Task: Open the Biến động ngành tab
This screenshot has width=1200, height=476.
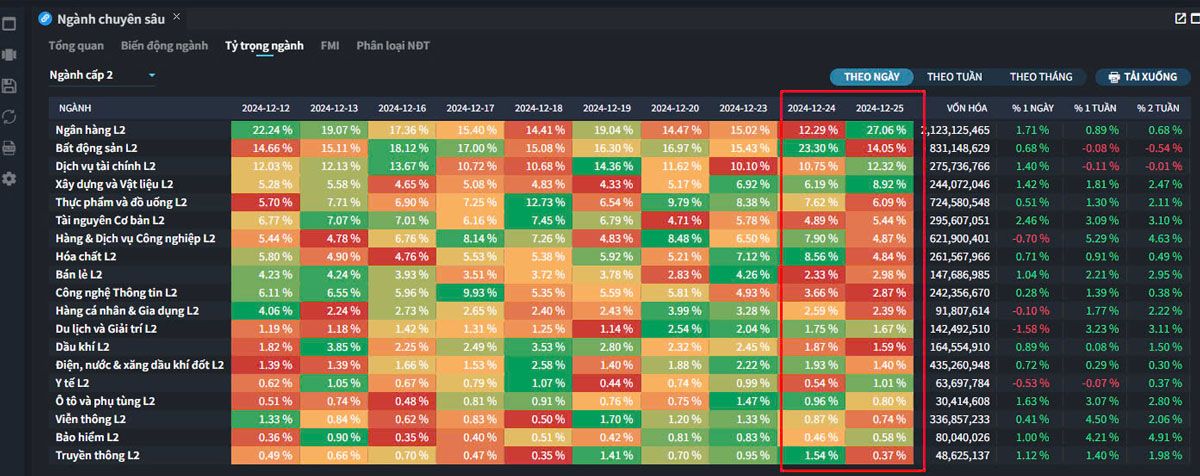Action: [x=164, y=46]
